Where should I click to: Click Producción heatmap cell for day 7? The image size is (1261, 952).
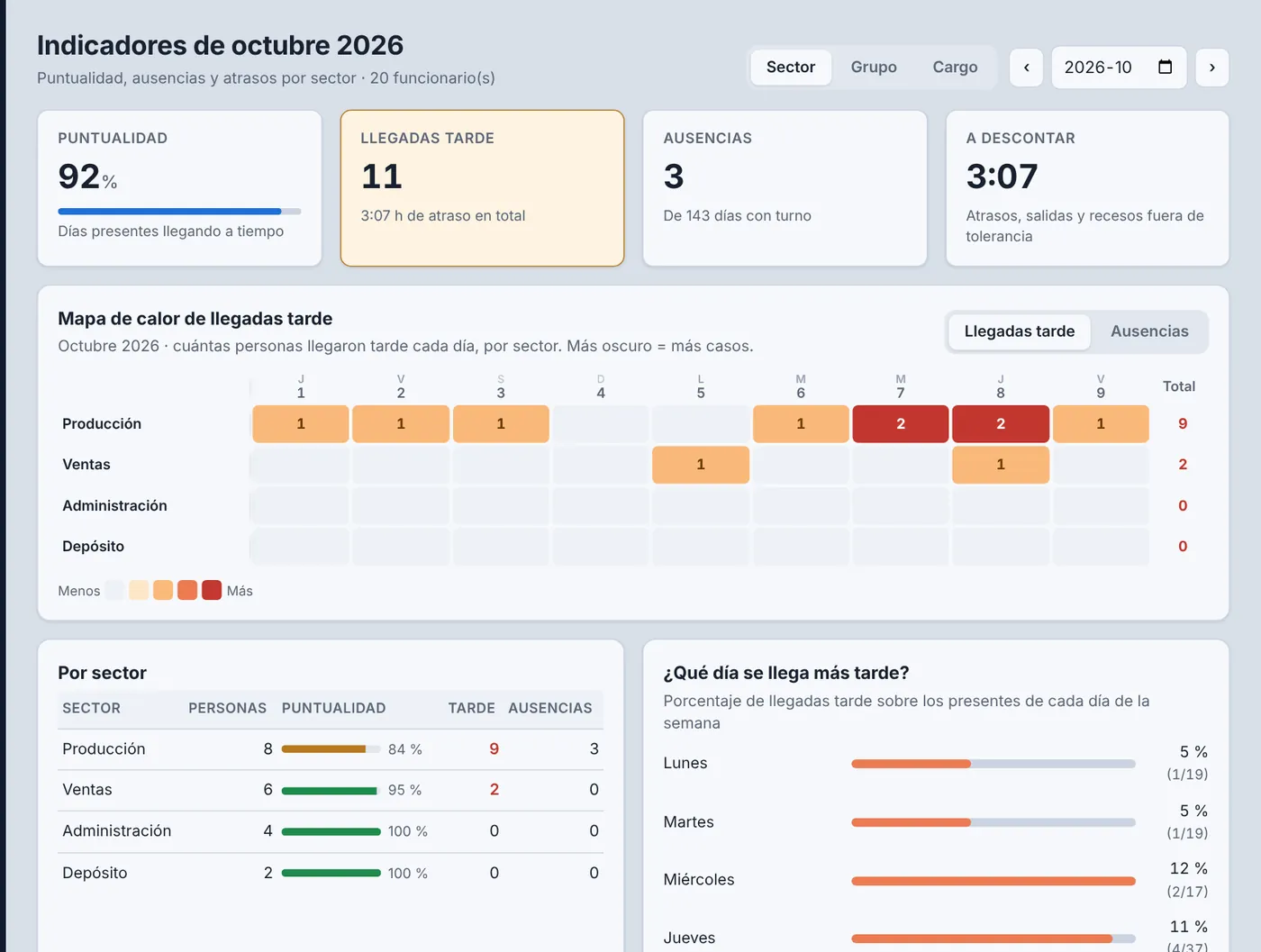pos(901,423)
